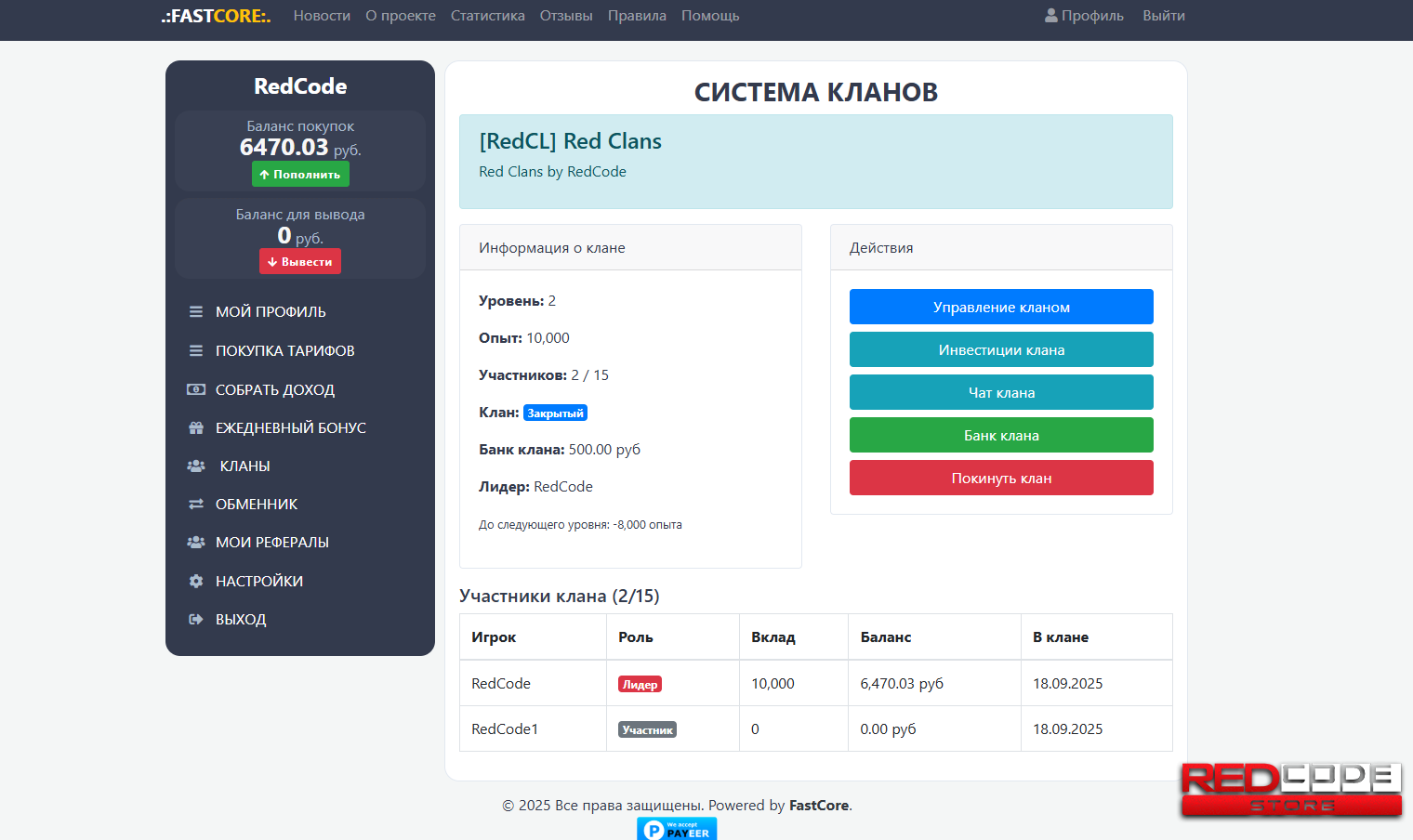Viewport: 1413px width, 840px height.
Task: Open Статистика in the top navigation
Action: tap(487, 16)
